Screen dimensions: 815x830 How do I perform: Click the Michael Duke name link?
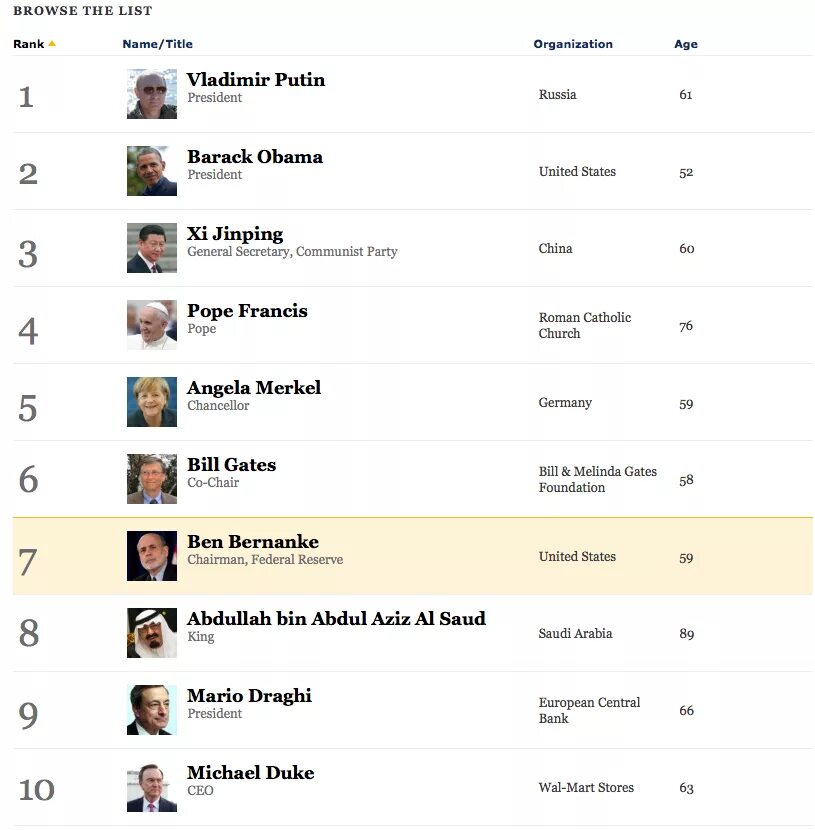(x=250, y=773)
